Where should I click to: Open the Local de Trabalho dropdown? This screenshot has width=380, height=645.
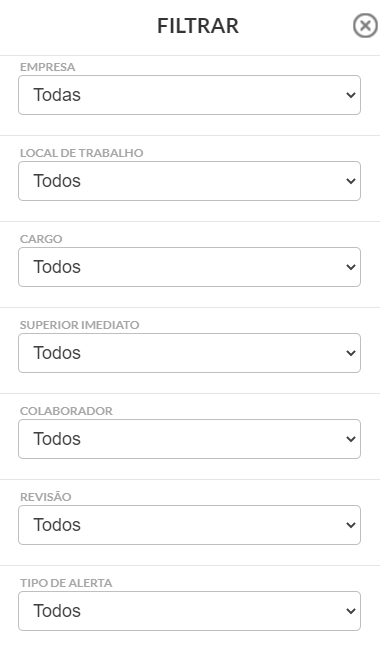click(x=190, y=181)
